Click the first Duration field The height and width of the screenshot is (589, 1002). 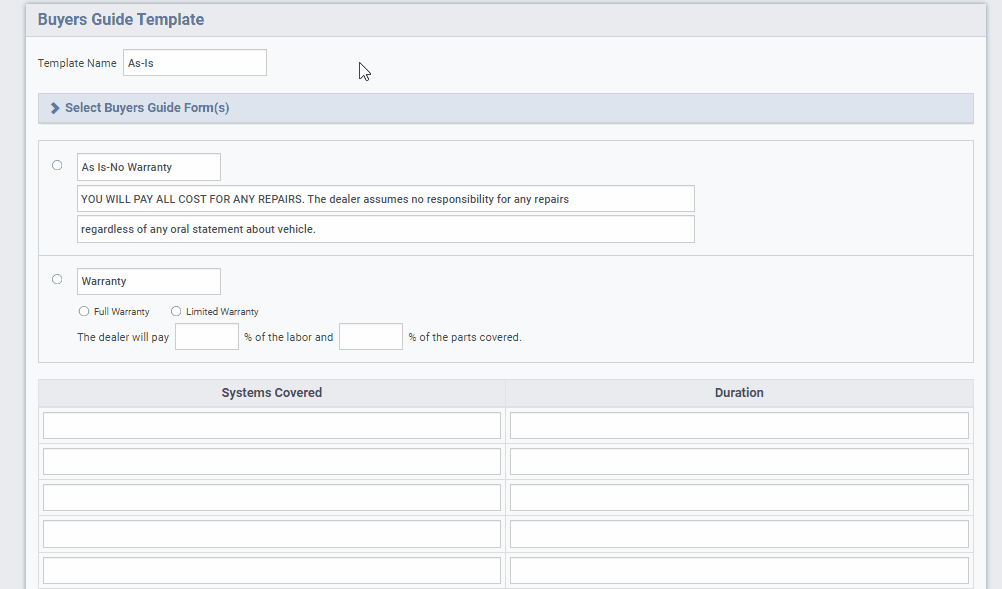(x=739, y=424)
